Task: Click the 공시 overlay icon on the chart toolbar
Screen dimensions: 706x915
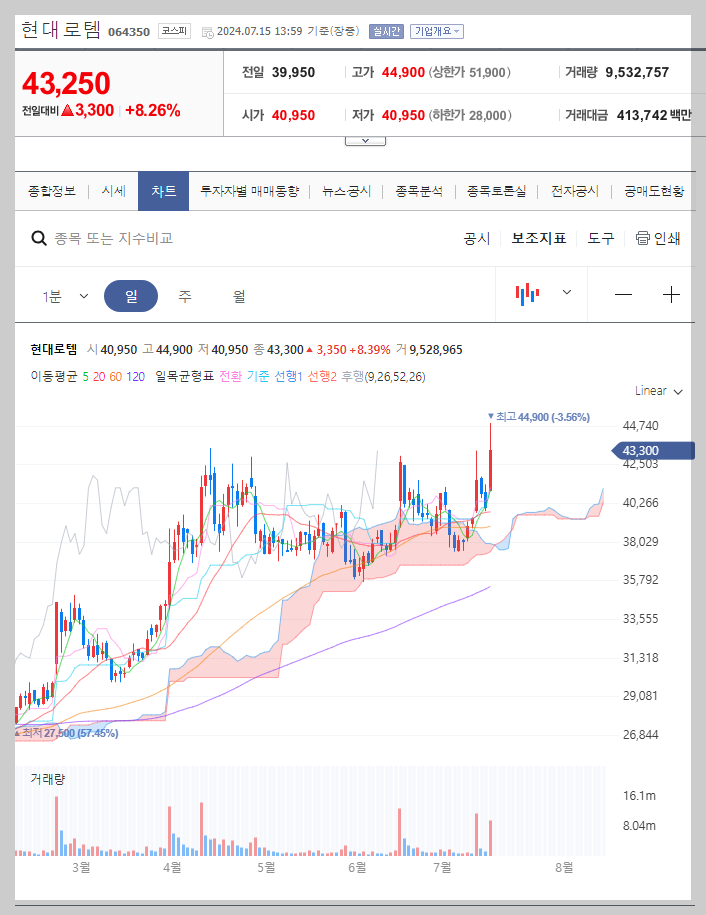Action: pyautogui.click(x=476, y=239)
